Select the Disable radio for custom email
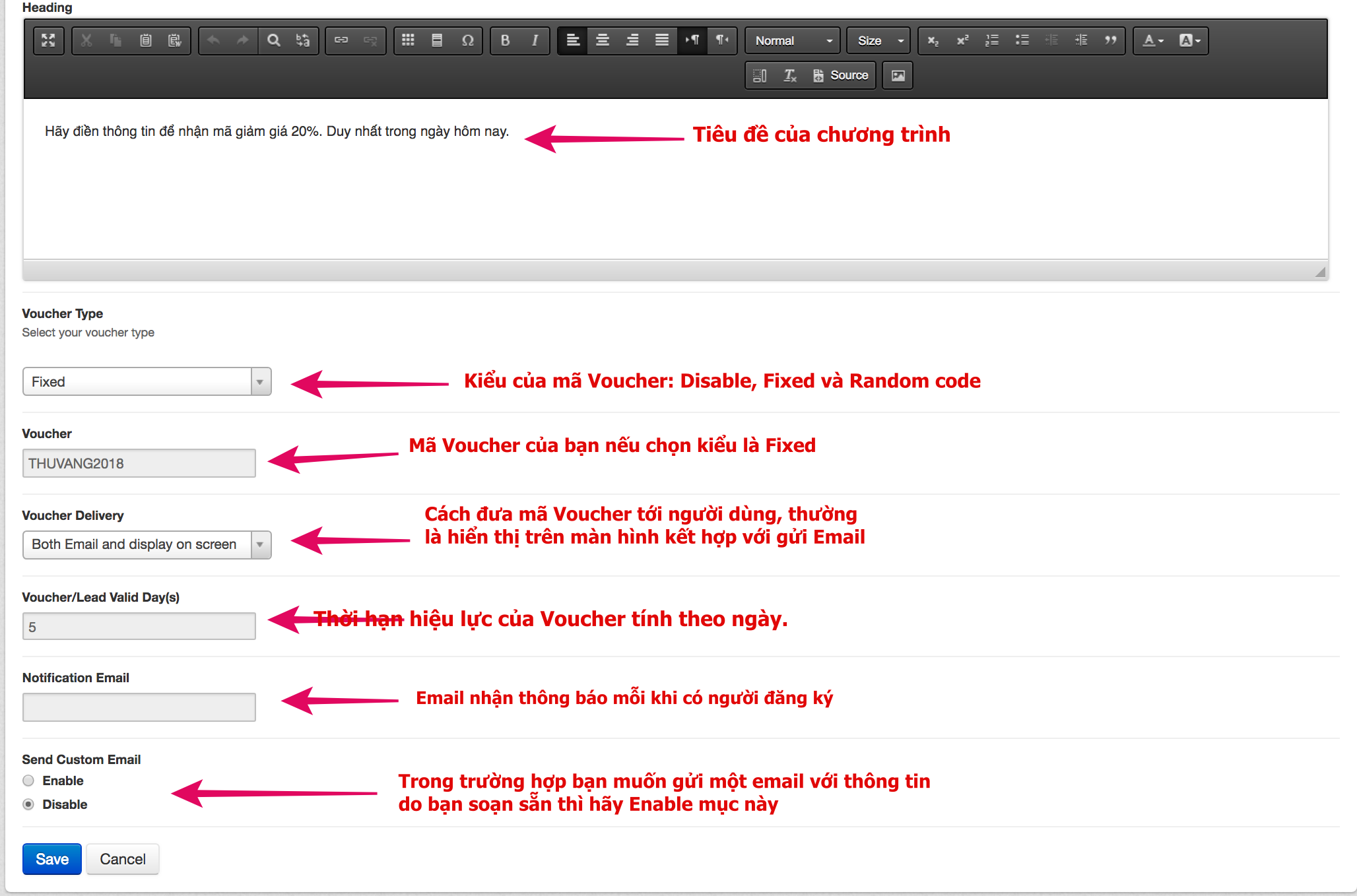This screenshot has height=896, width=1357. tap(28, 804)
